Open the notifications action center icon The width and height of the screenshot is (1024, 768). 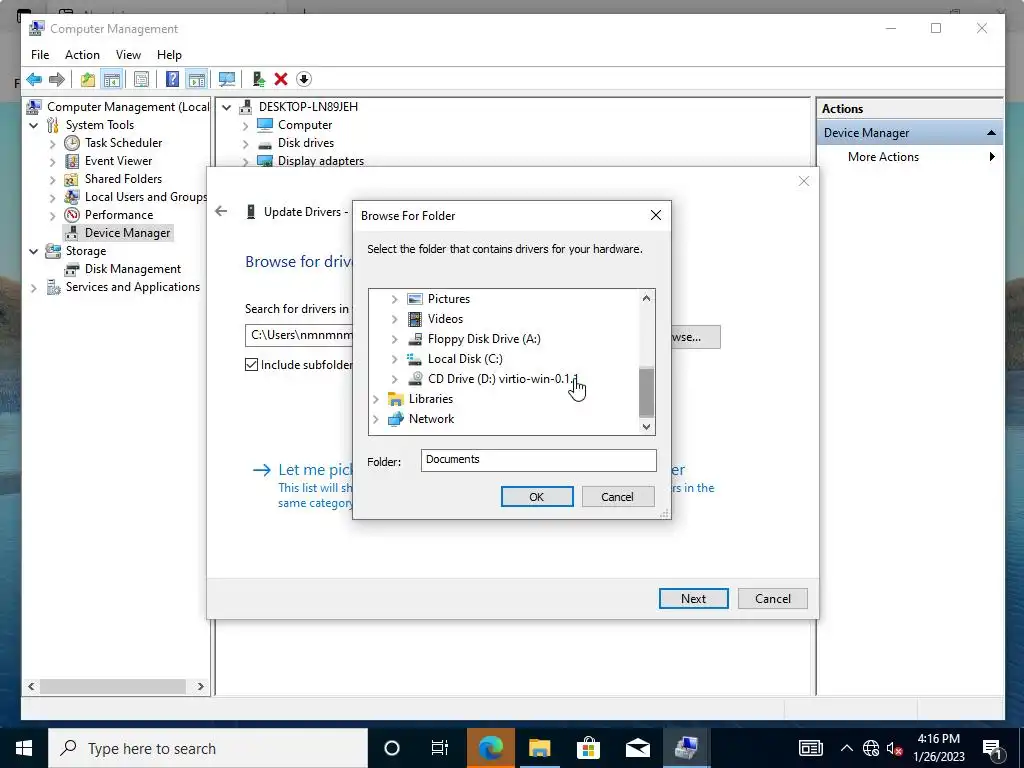992,748
